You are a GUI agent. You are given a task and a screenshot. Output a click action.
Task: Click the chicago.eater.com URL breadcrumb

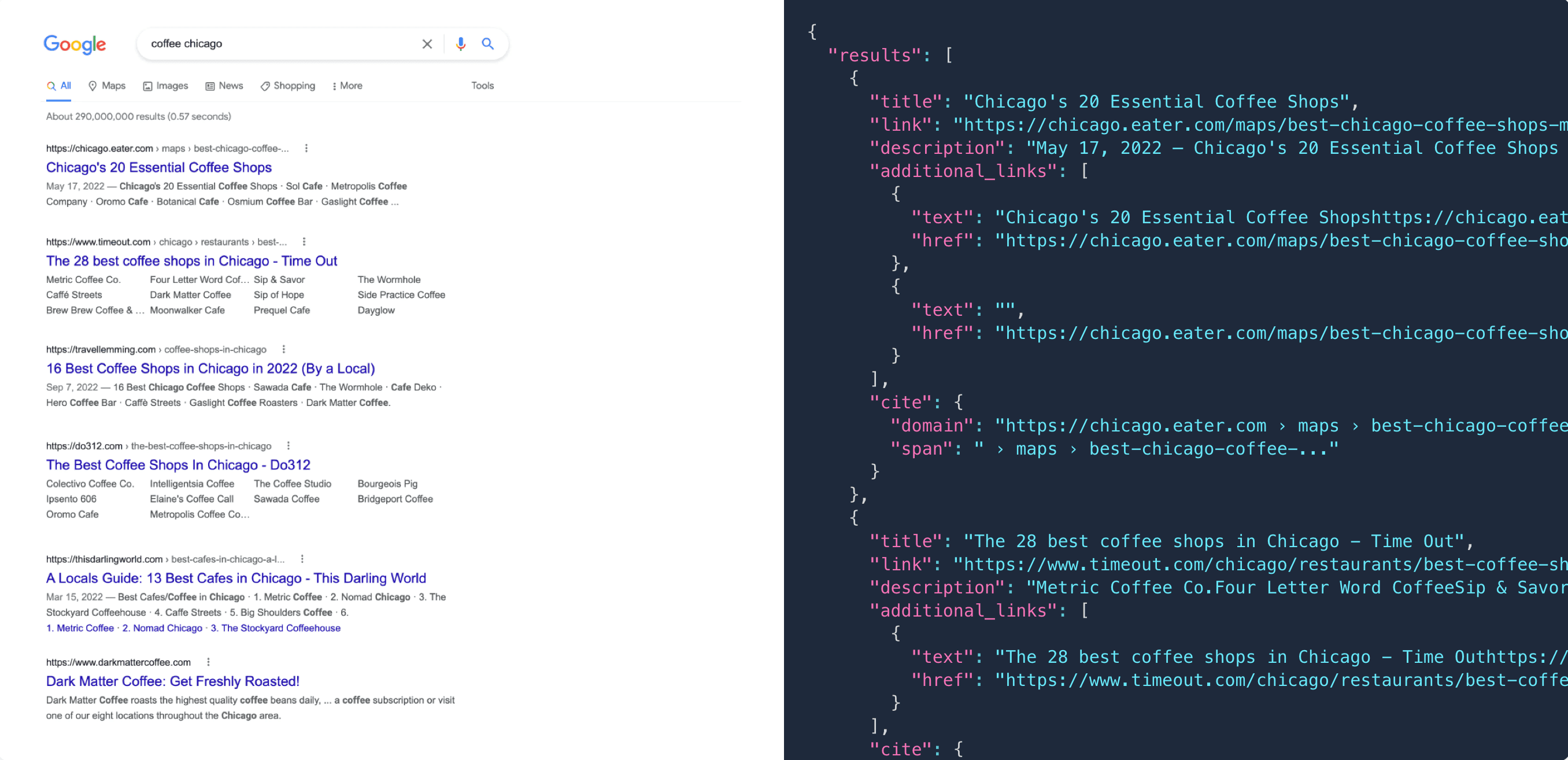coord(168,148)
